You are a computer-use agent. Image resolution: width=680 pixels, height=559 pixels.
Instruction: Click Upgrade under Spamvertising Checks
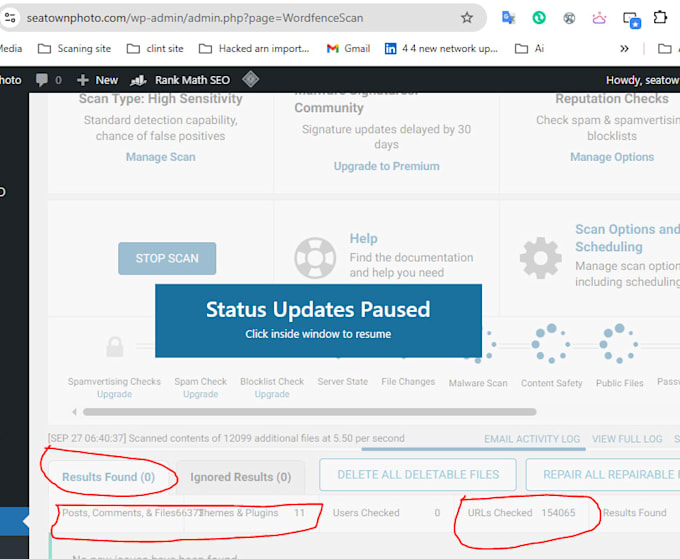tap(114, 394)
